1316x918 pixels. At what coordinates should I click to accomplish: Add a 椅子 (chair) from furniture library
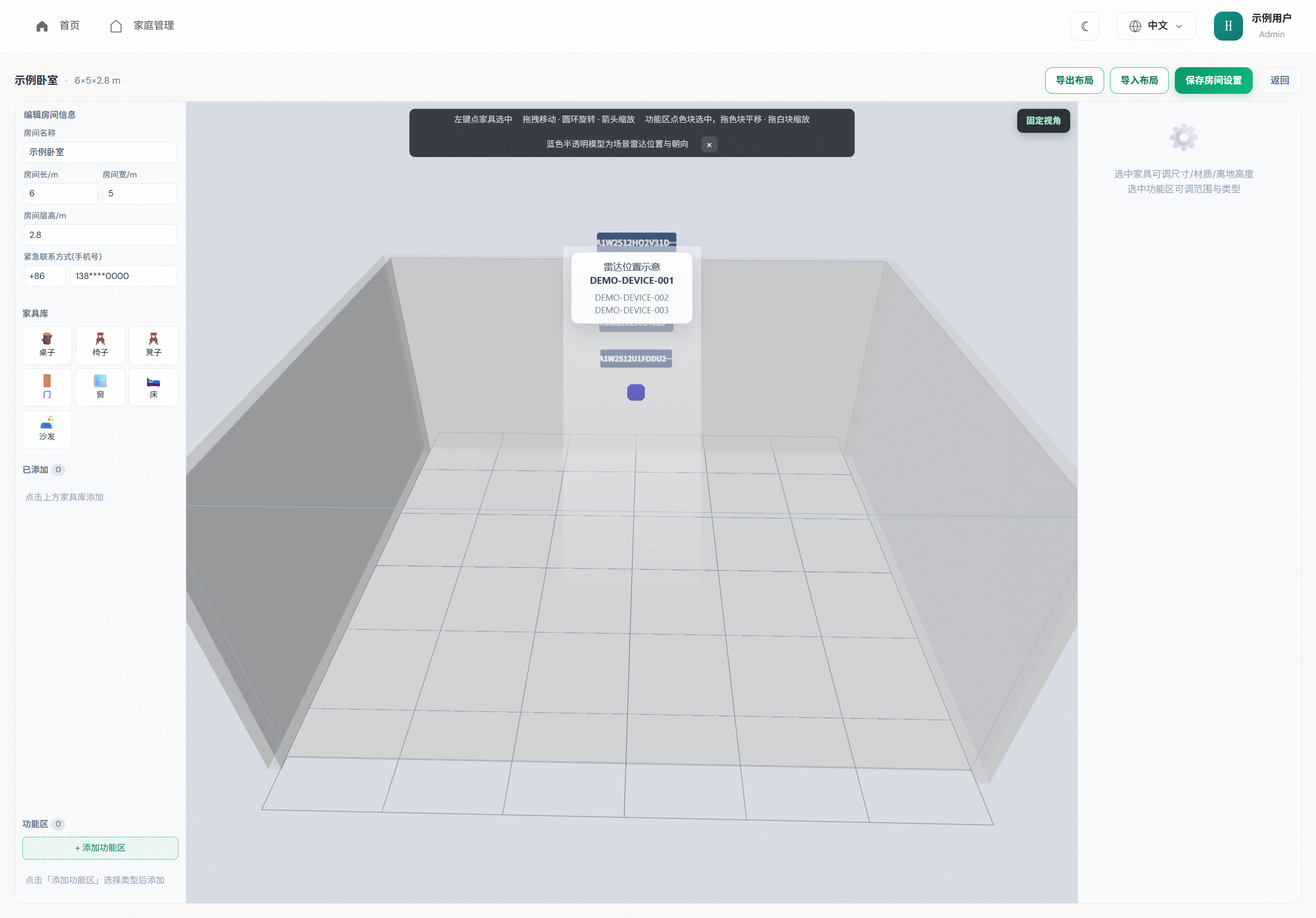[100, 345]
